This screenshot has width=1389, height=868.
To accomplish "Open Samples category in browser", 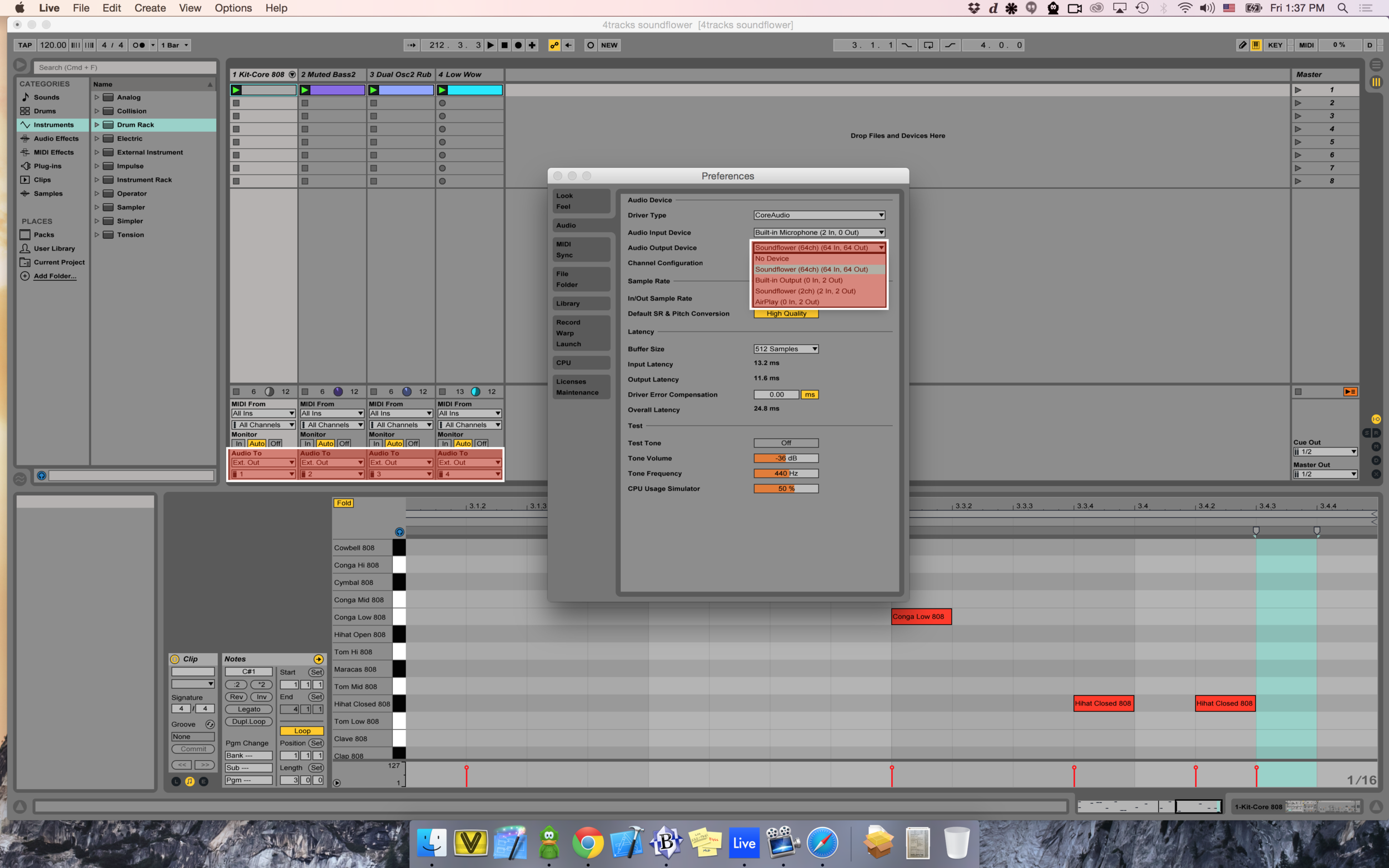I will (48, 193).
